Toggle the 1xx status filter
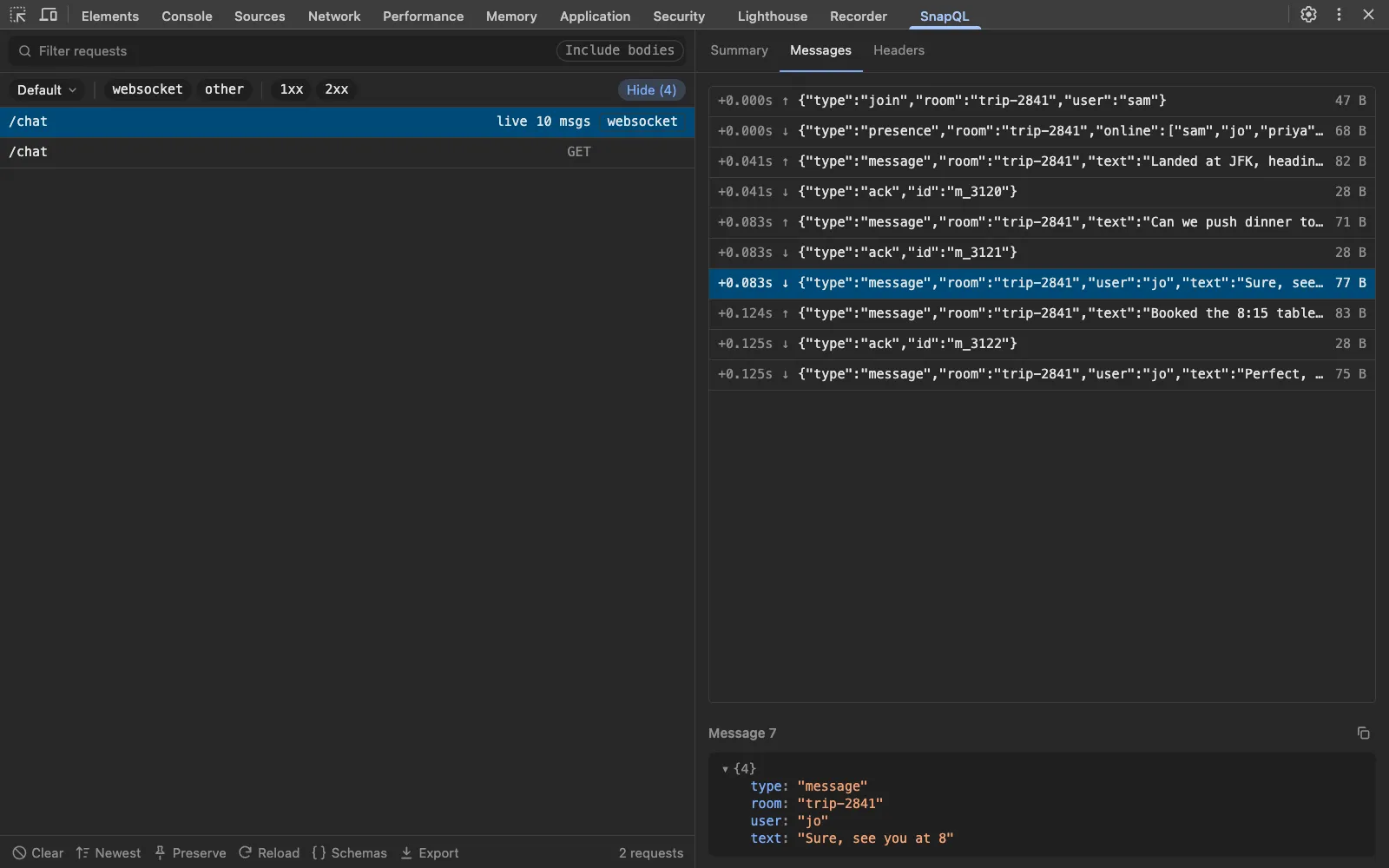Screen dimensions: 1389x868 (292, 89)
